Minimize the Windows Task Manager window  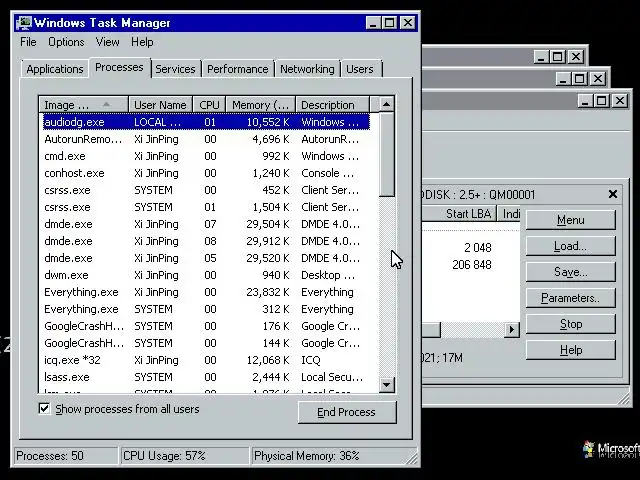[373, 22]
